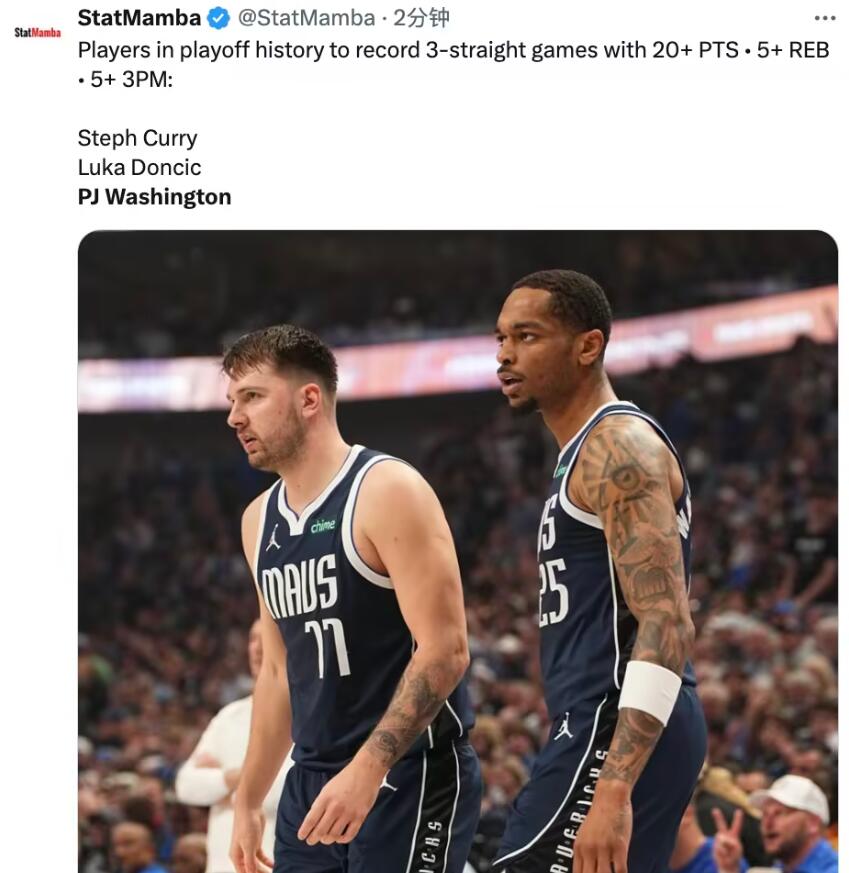849x873 pixels.
Task: Open the three-dot more options menu
Action: click(825, 18)
